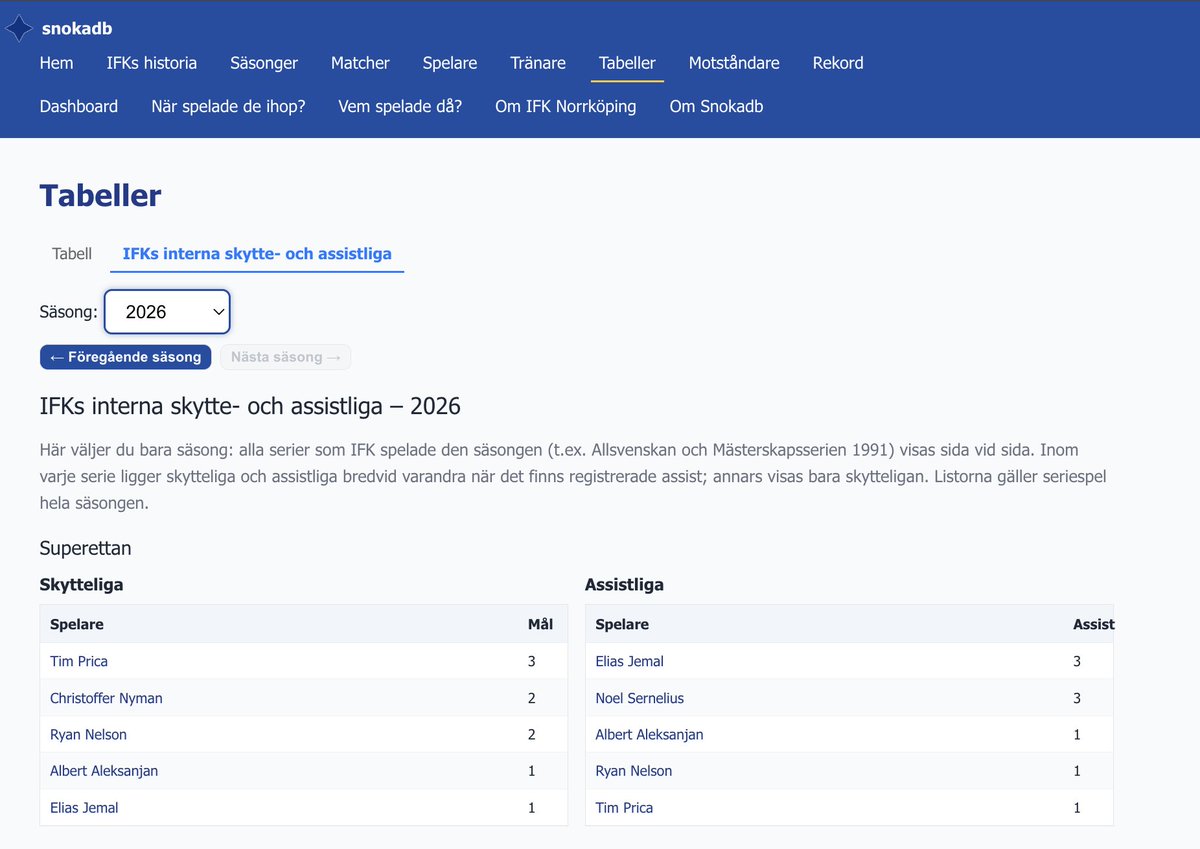
Task: Click the Mål column header
Action: click(x=540, y=624)
